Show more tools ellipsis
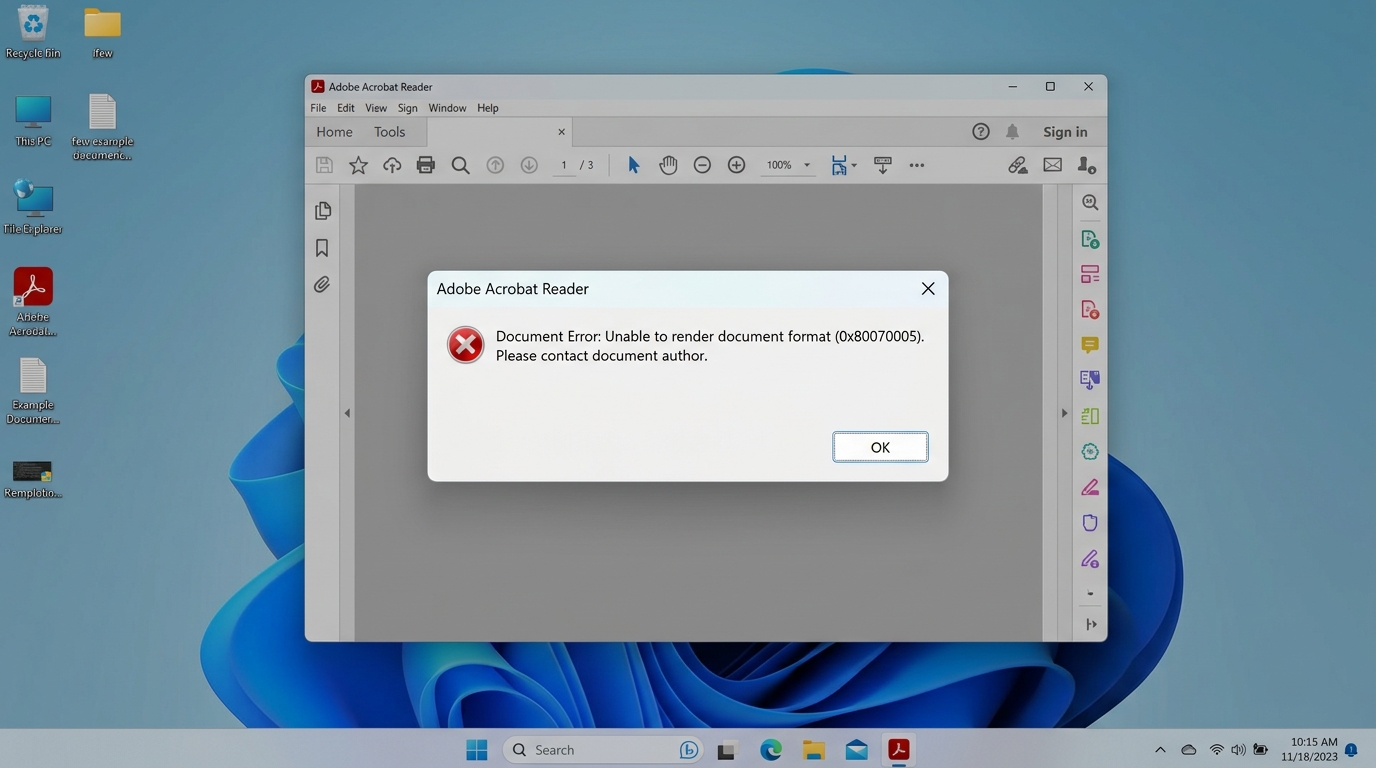This screenshot has height=768, width=1376. point(917,165)
